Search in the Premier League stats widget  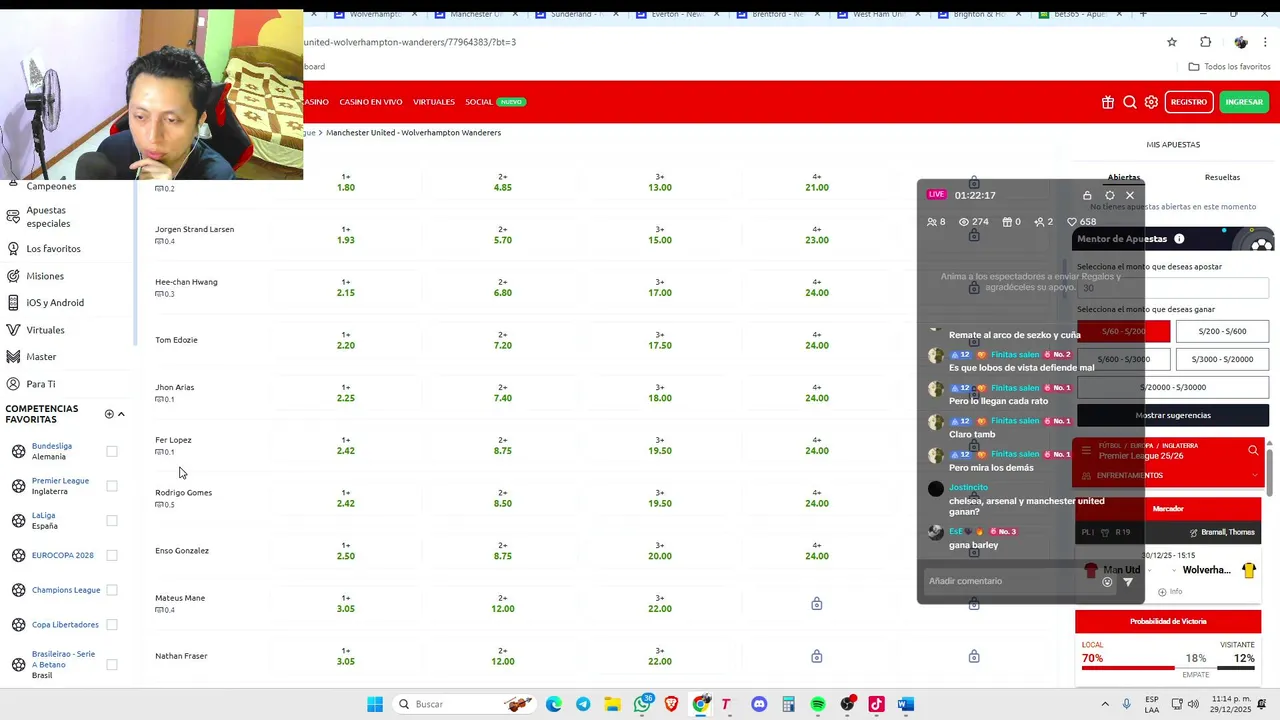[1253, 451]
